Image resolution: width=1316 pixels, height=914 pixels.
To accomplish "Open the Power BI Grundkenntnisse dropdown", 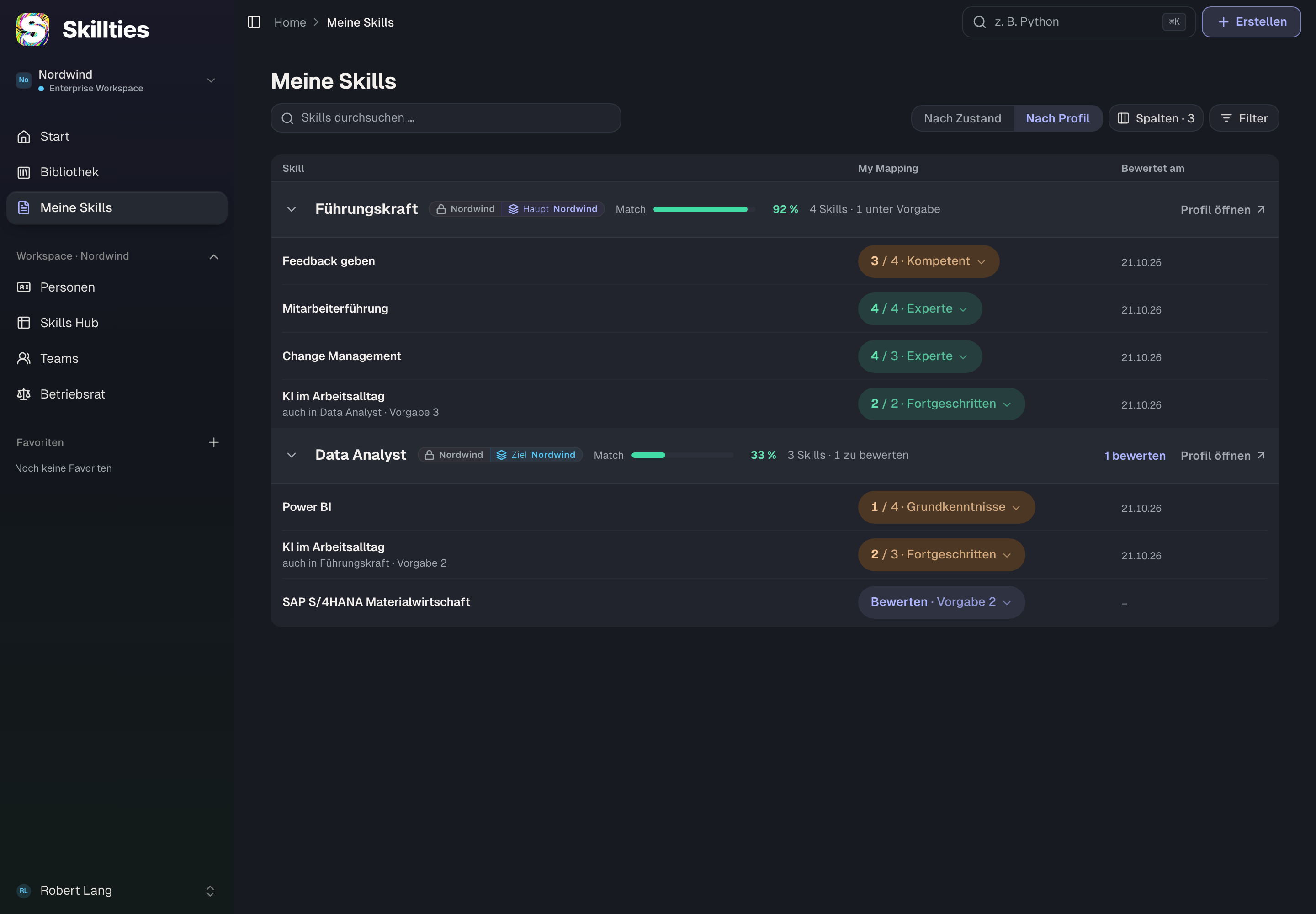I will [x=946, y=507].
